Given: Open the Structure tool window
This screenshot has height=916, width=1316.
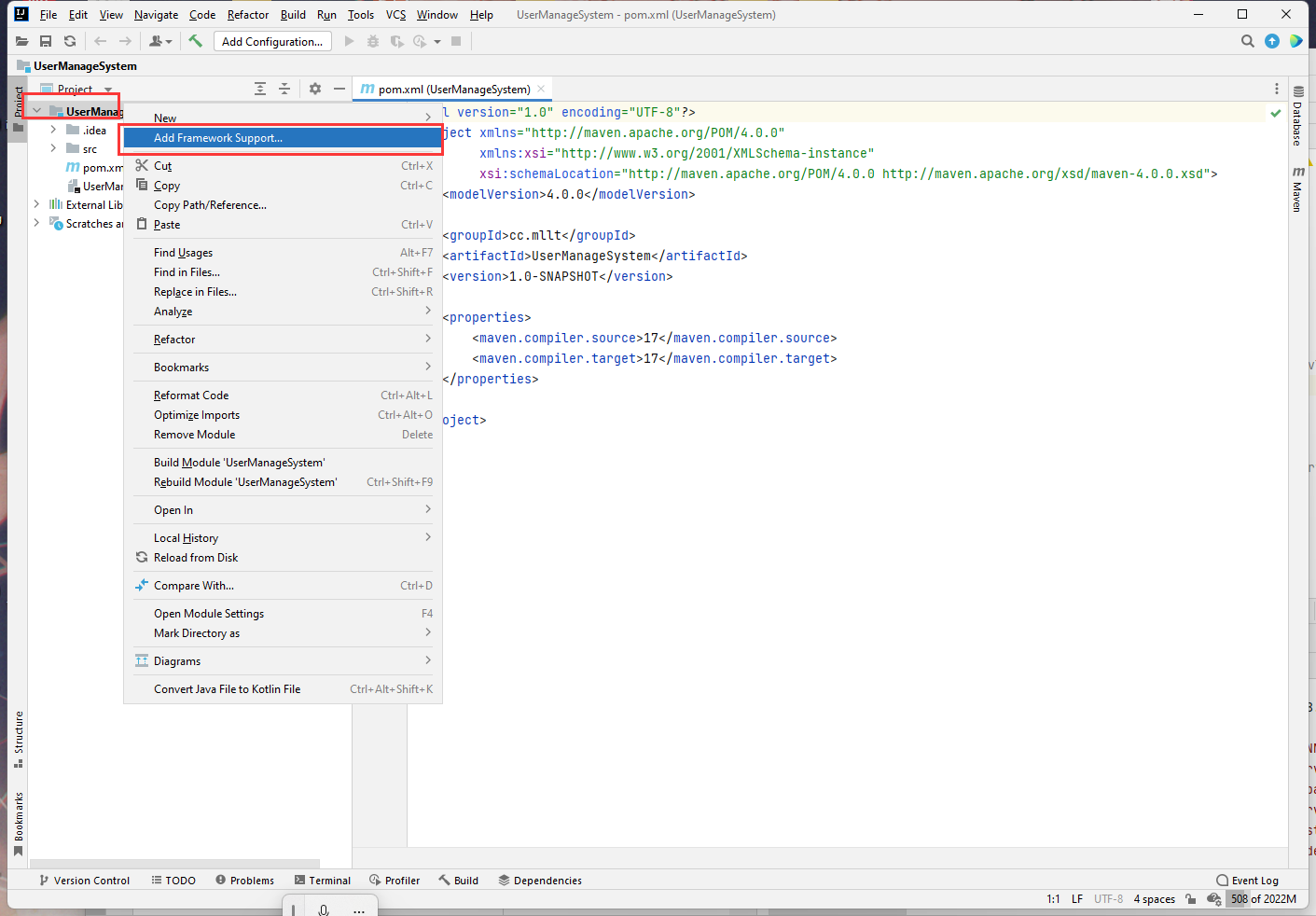Looking at the screenshot, I should (x=18, y=740).
